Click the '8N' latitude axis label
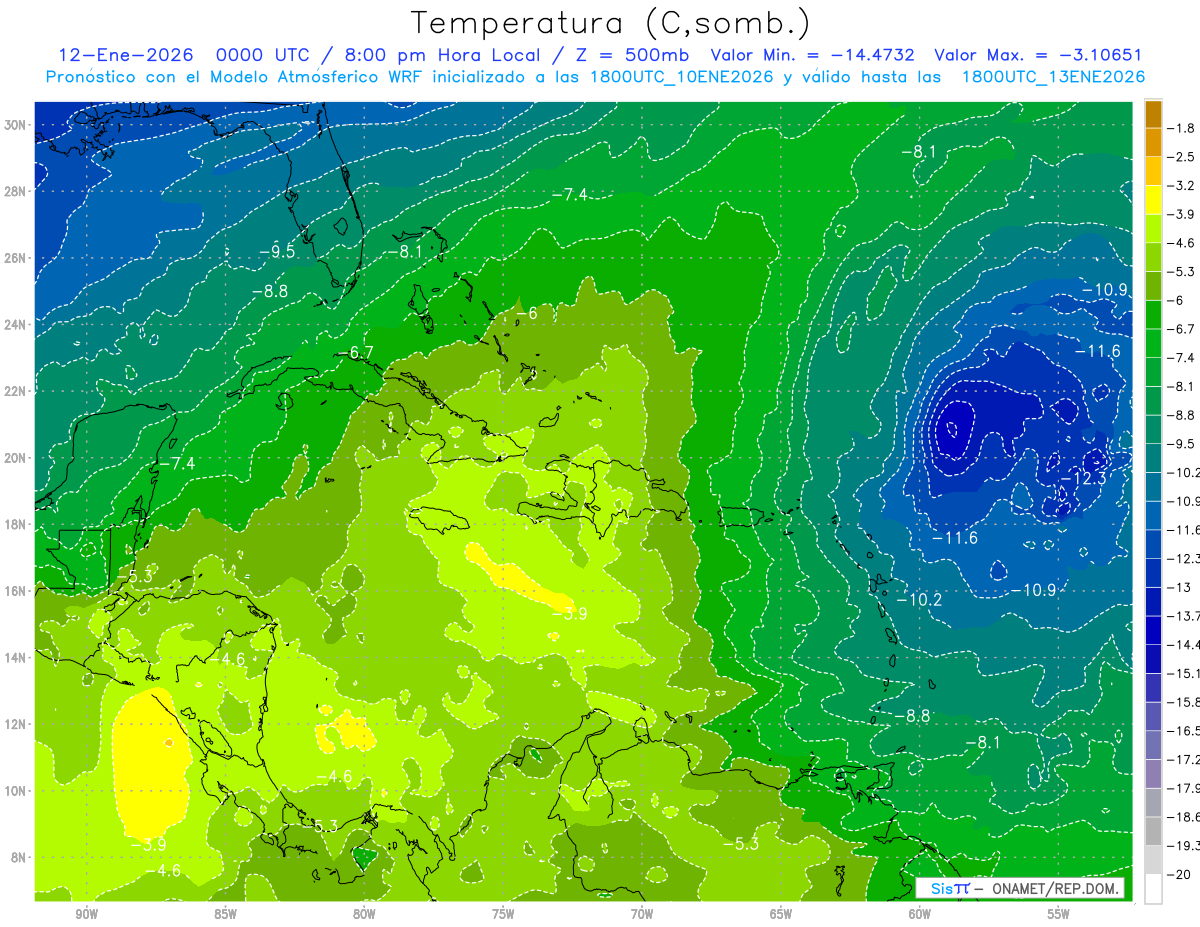Viewport: 1200px width, 927px height. (x=19, y=857)
